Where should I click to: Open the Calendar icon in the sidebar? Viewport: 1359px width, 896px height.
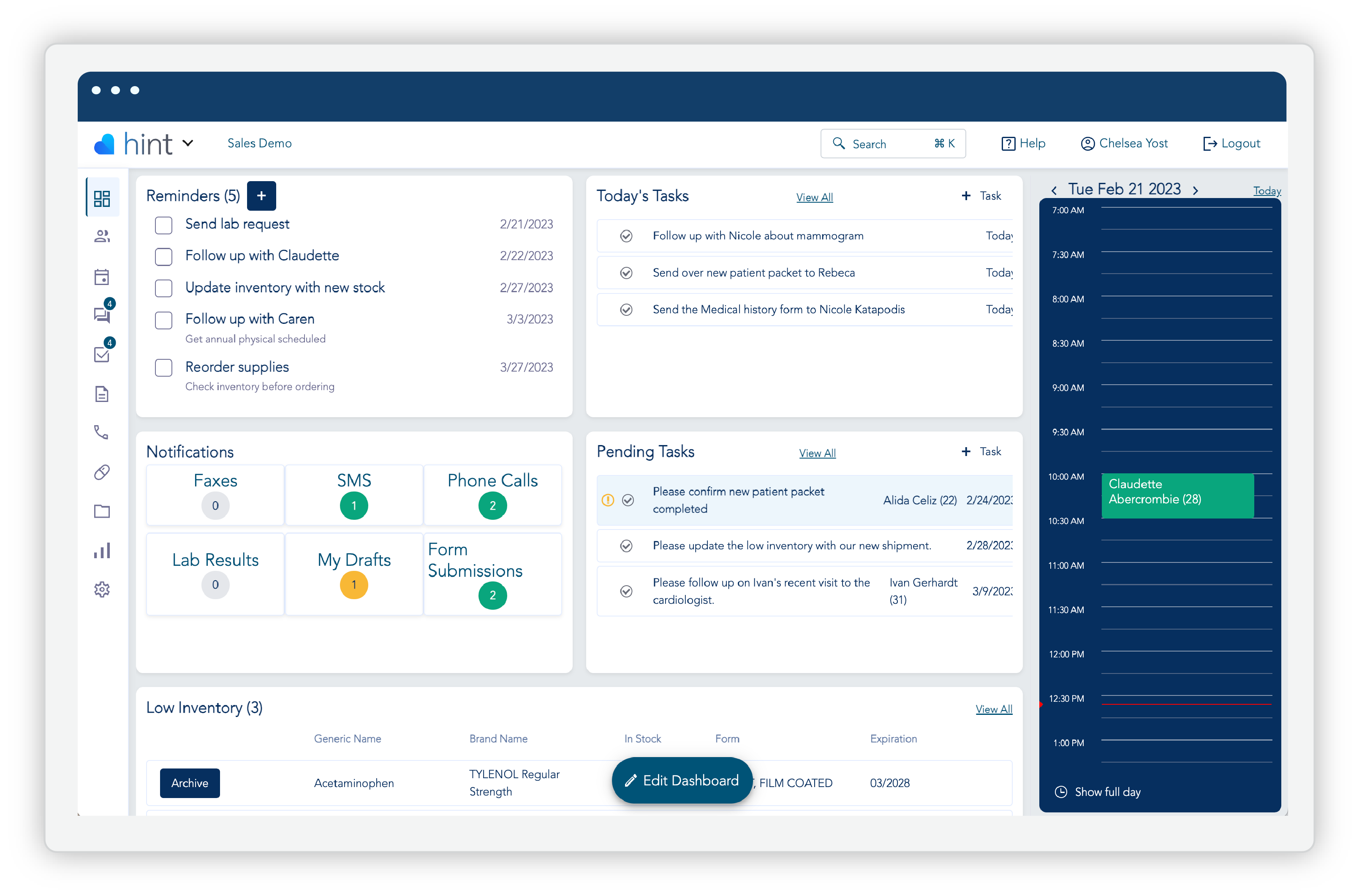click(102, 277)
